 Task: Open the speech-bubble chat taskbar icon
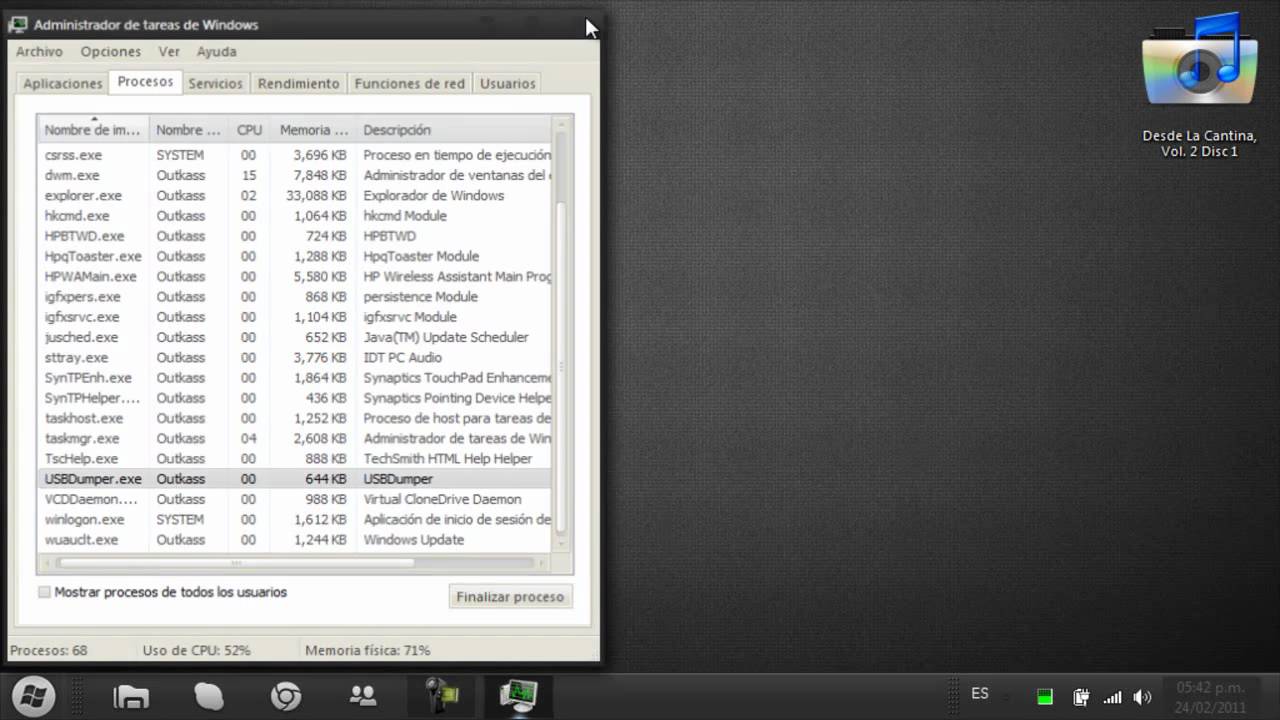coord(209,696)
